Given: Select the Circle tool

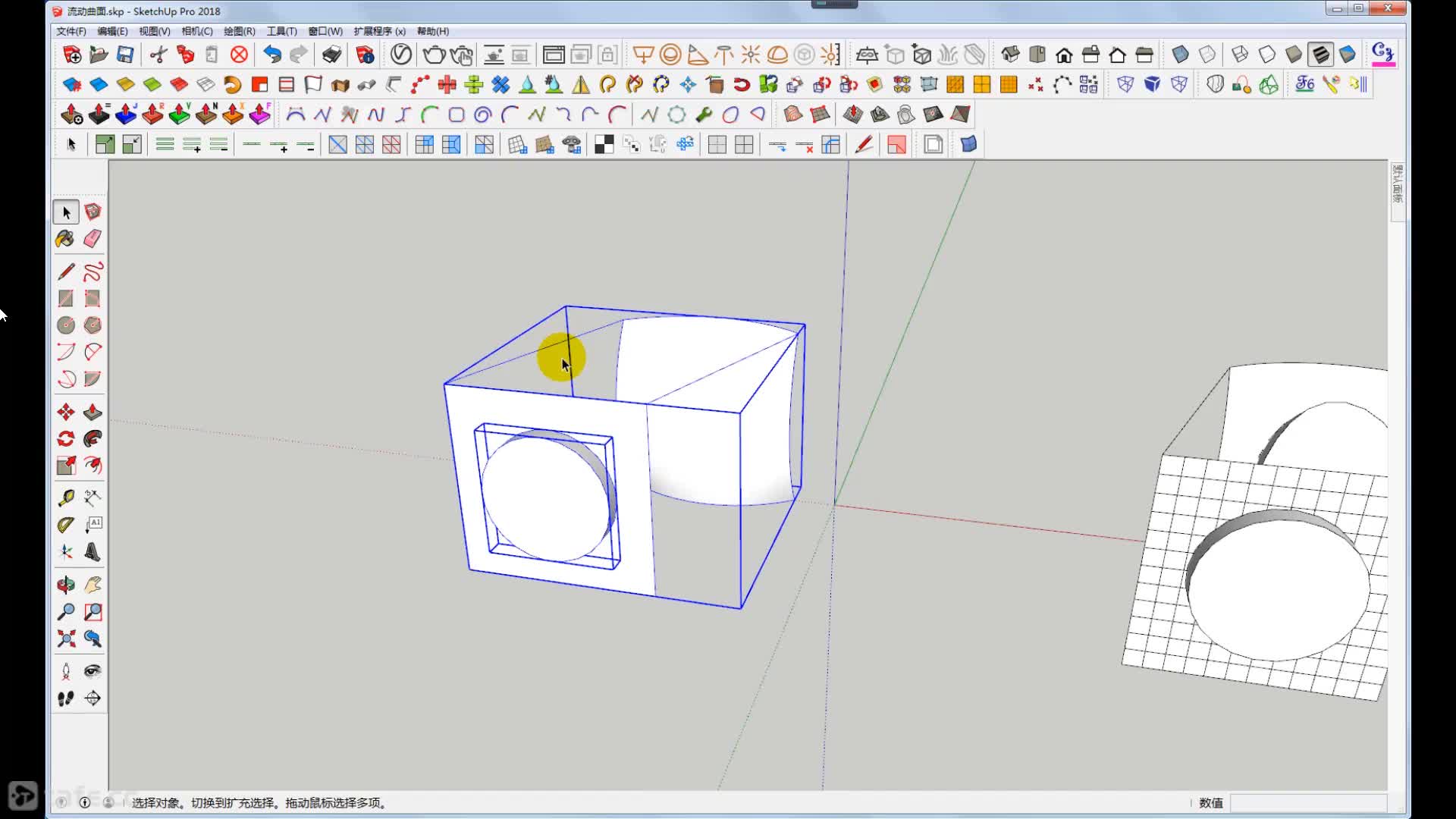Looking at the screenshot, I should [66, 325].
